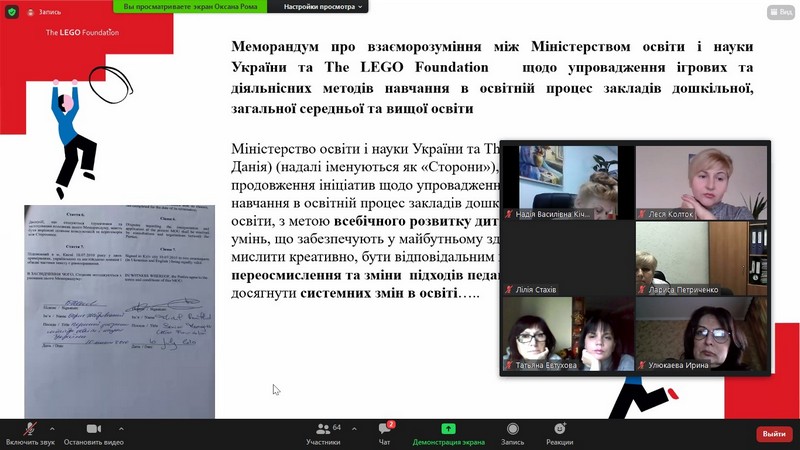Click Демонстрация экрана share button
The height and width of the screenshot is (450, 800).
click(x=448, y=434)
